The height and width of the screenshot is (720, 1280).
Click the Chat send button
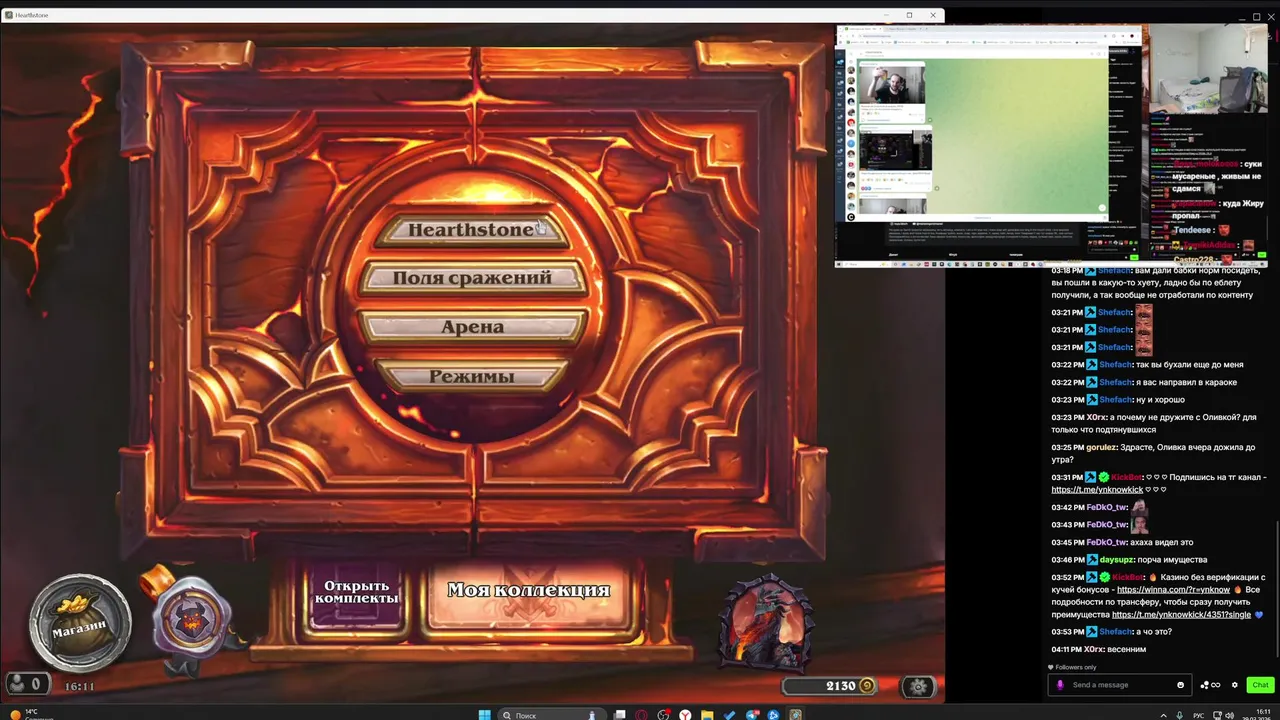point(1260,685)
